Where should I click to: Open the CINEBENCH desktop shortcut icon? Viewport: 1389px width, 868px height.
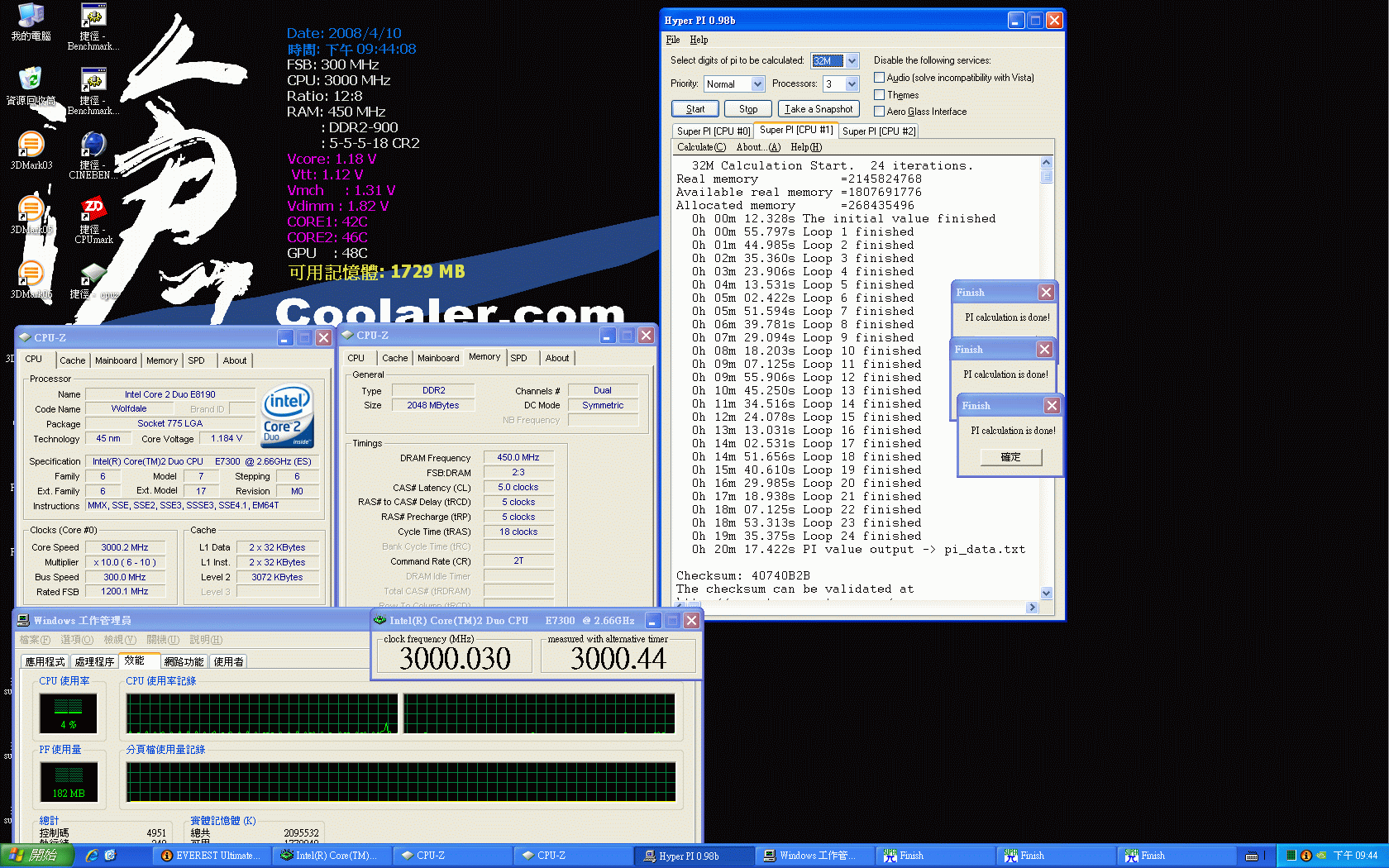93,145
